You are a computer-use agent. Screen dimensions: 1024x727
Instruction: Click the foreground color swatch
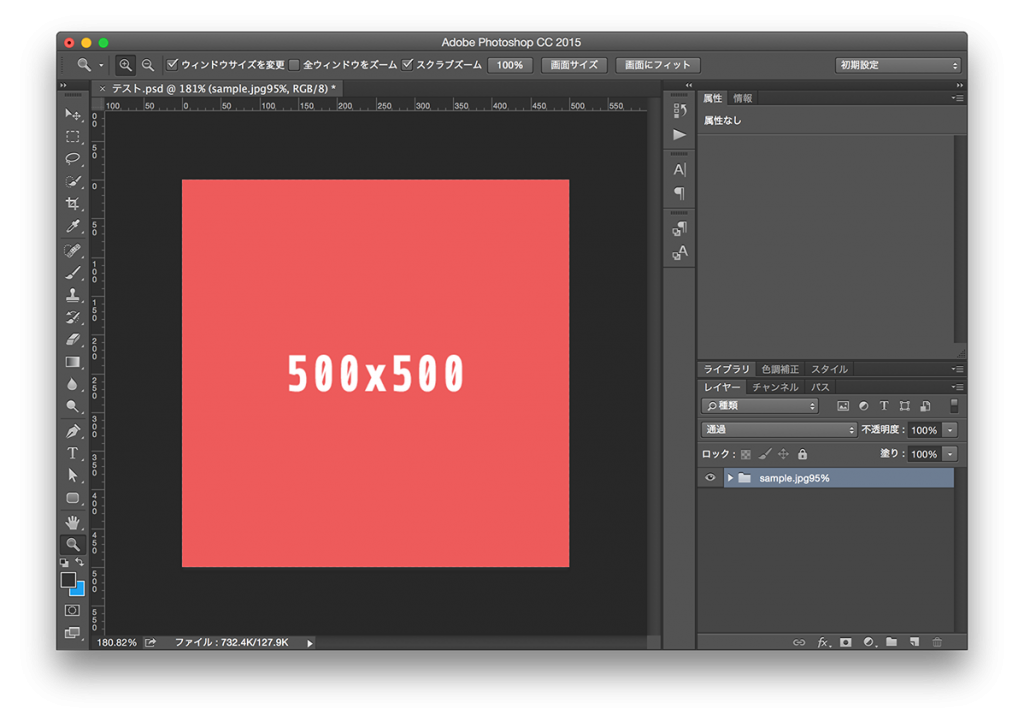pos(68,580)
